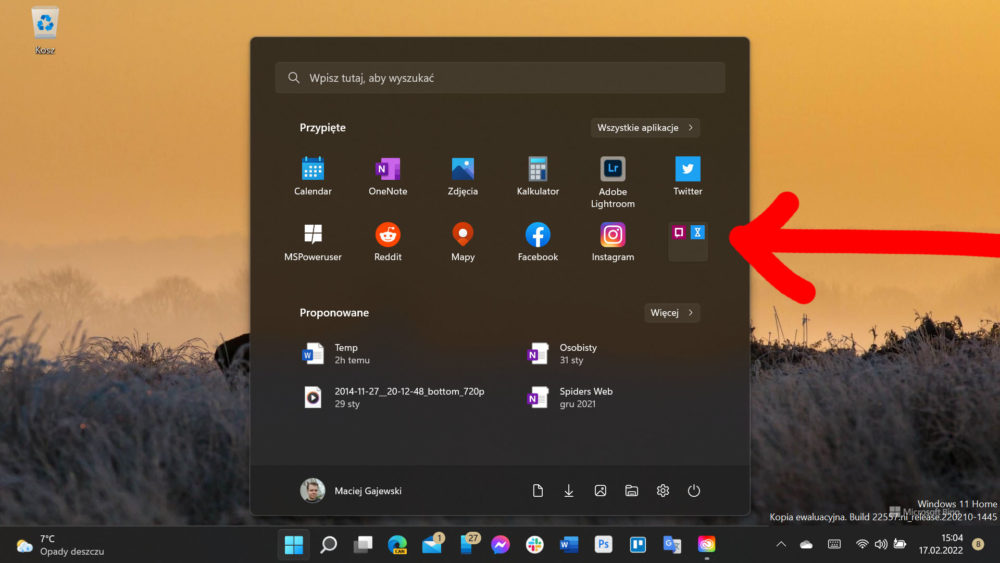Open Mail app on taskbar
Screen dimensions: 1000x563
pos(432,544)
